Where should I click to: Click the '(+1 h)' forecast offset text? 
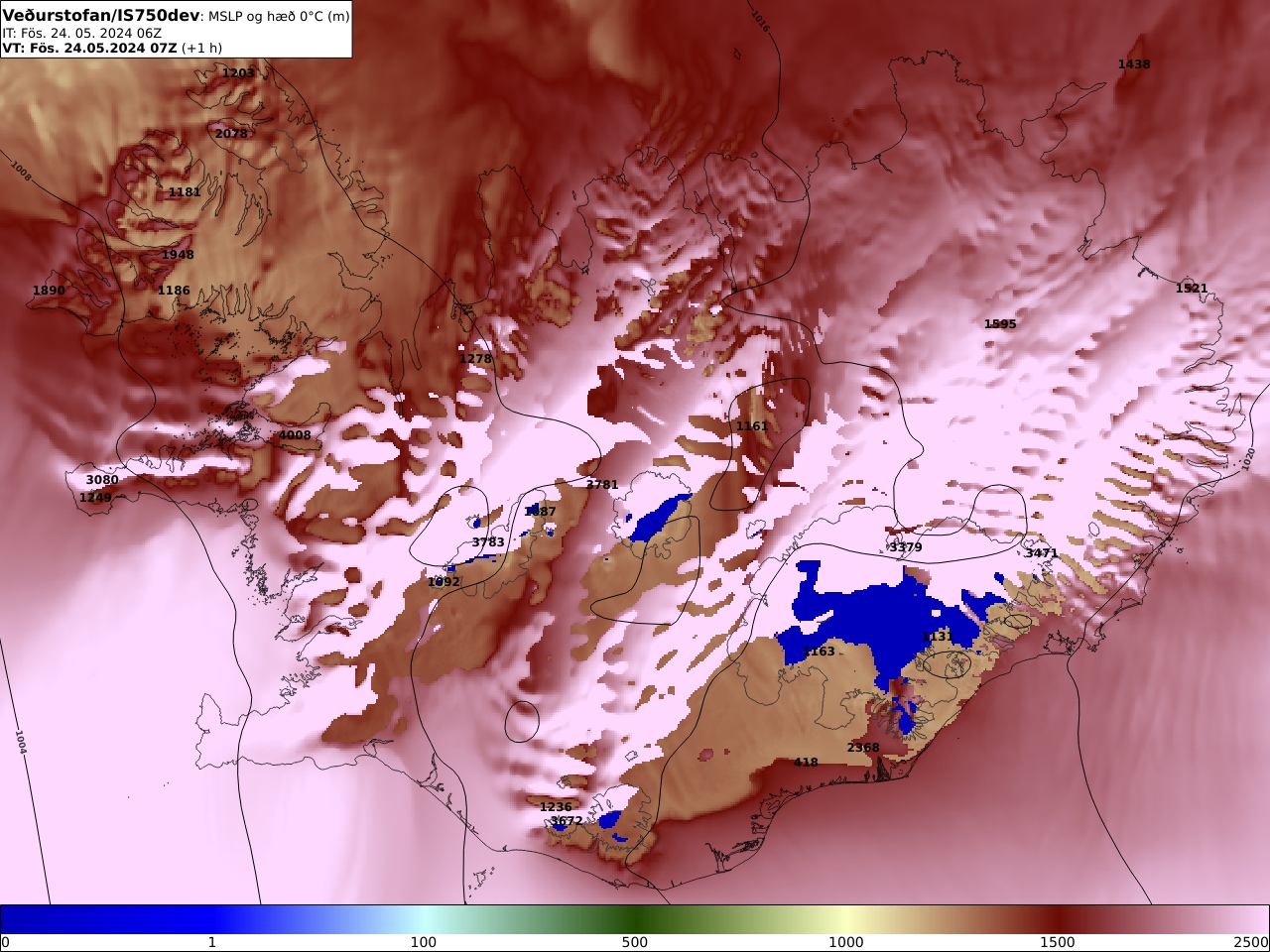[x=202, y=48]
